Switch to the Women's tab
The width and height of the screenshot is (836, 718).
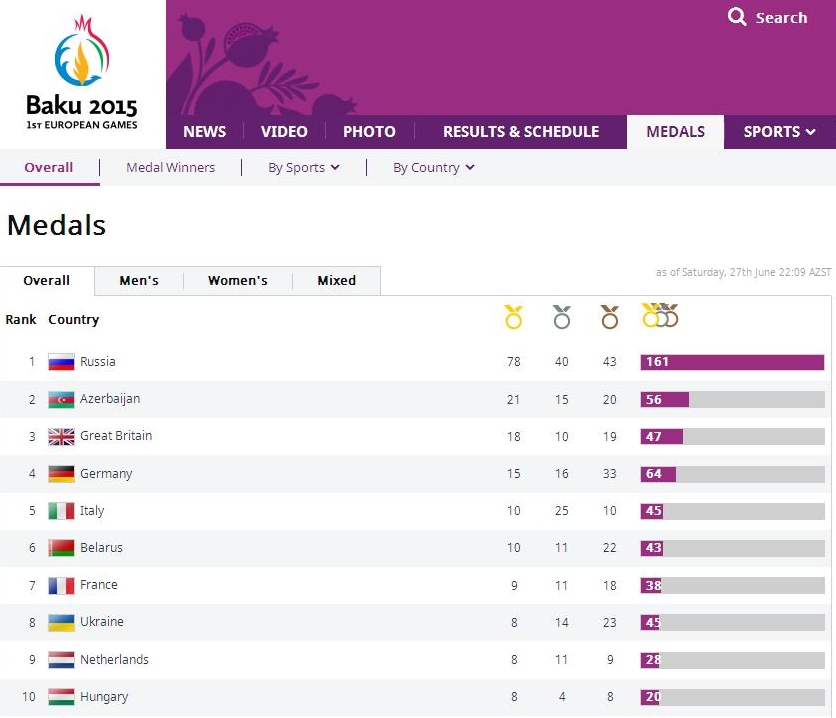[x=238, y=281]
